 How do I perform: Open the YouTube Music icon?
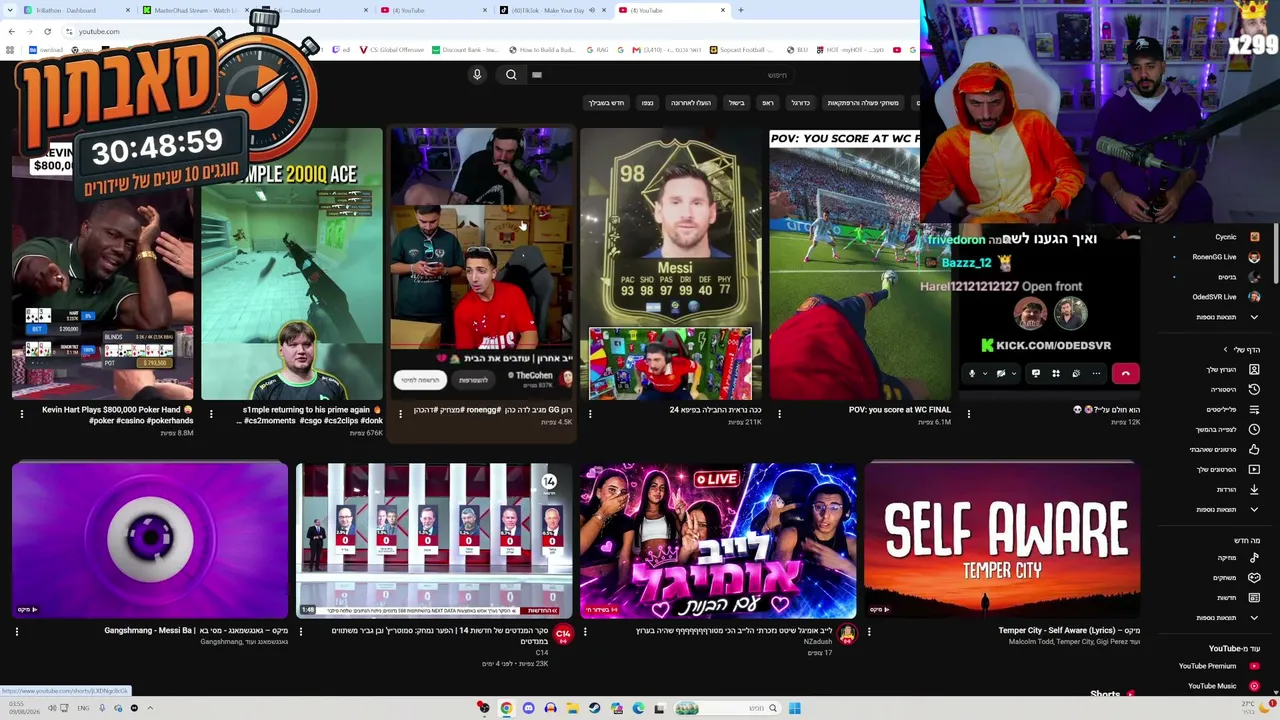click(1254, 686)
